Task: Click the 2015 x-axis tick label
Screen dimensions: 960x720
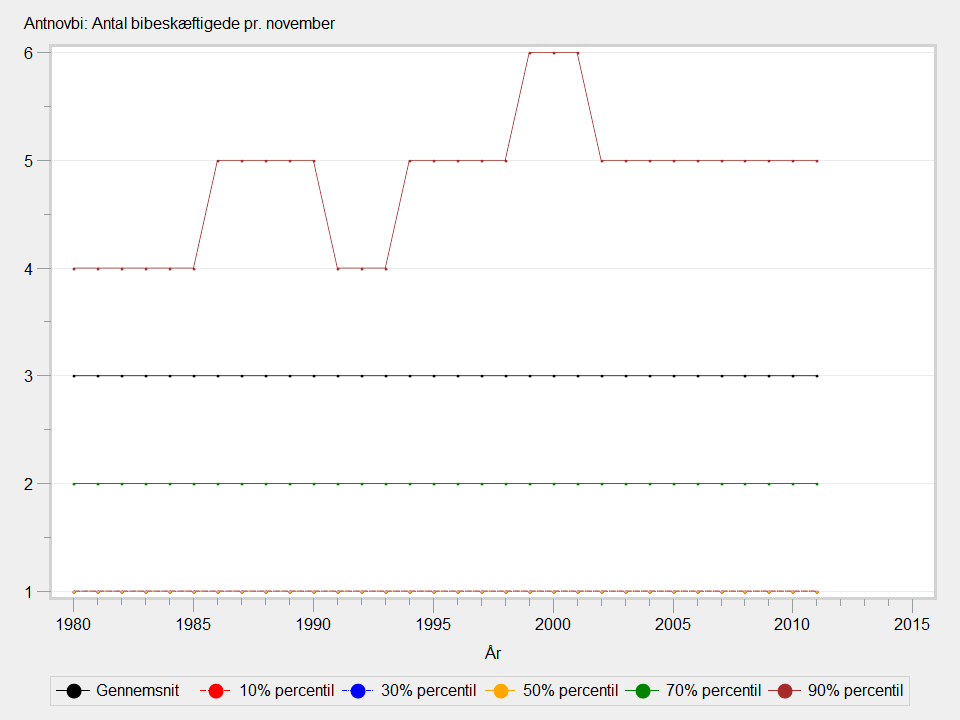Action: point(912,624)
